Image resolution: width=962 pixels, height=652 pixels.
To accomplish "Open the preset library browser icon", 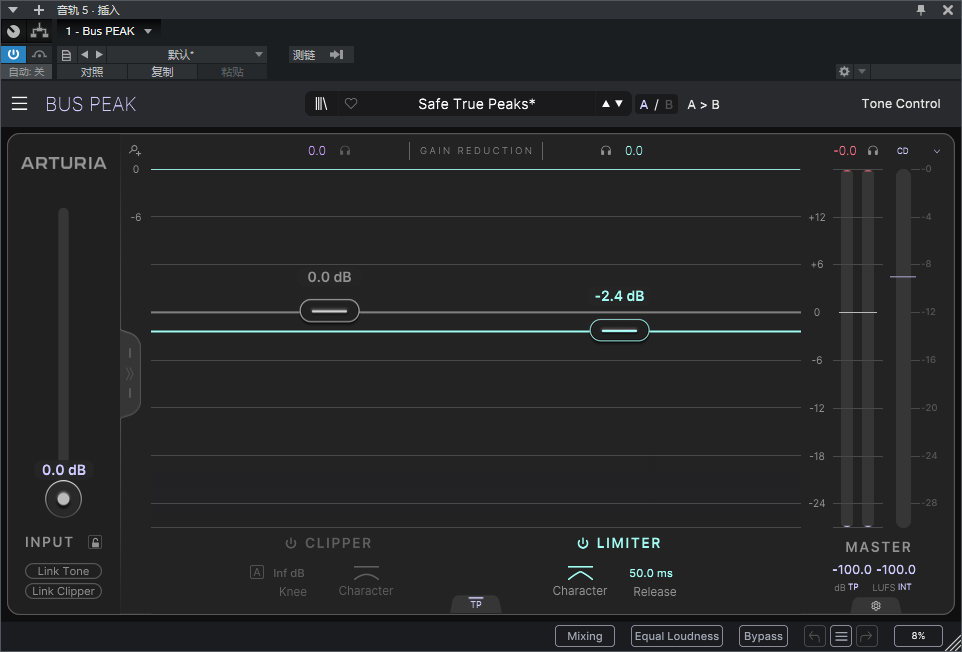I will (x=321, y=104).
